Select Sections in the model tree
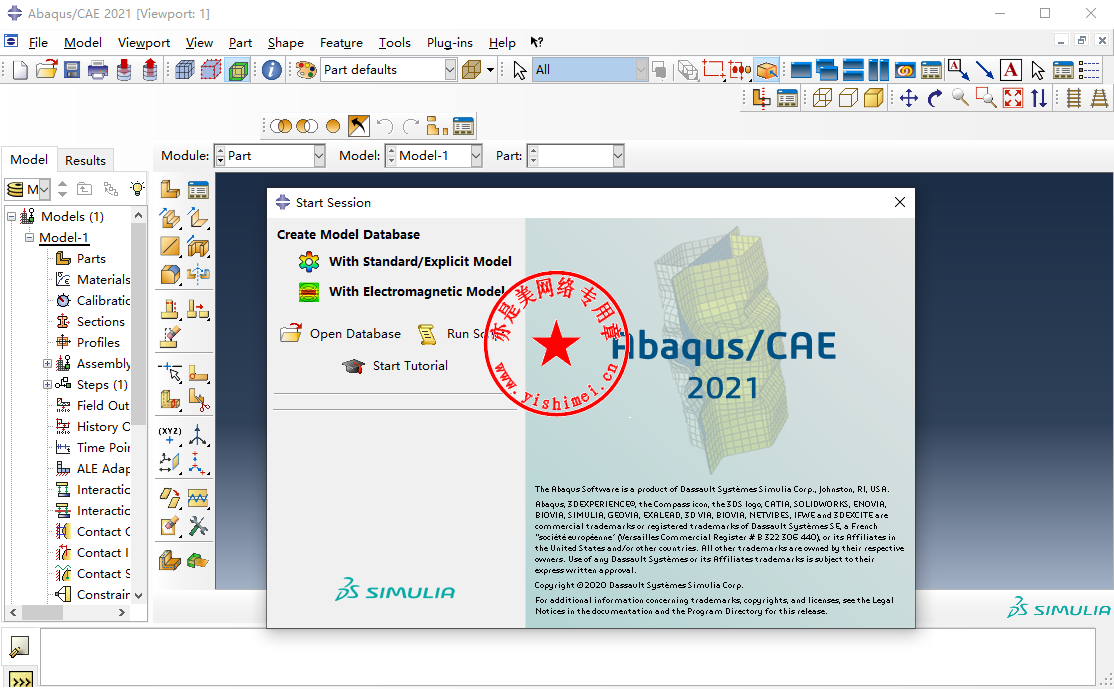Image resolution: width=1114 pixels, height=689 pixels. (100, 322)
